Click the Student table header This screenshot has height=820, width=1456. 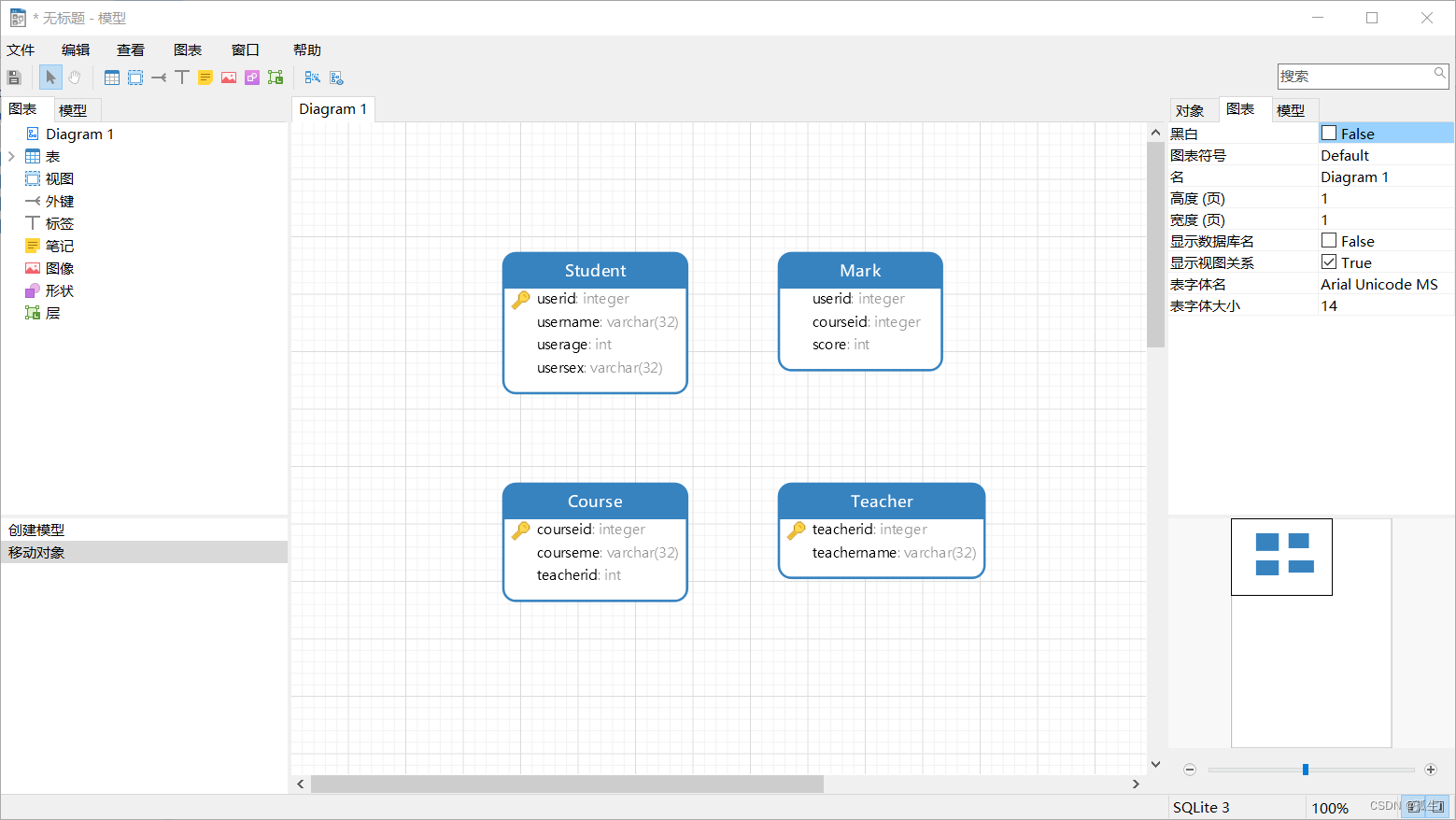(595, 271)
